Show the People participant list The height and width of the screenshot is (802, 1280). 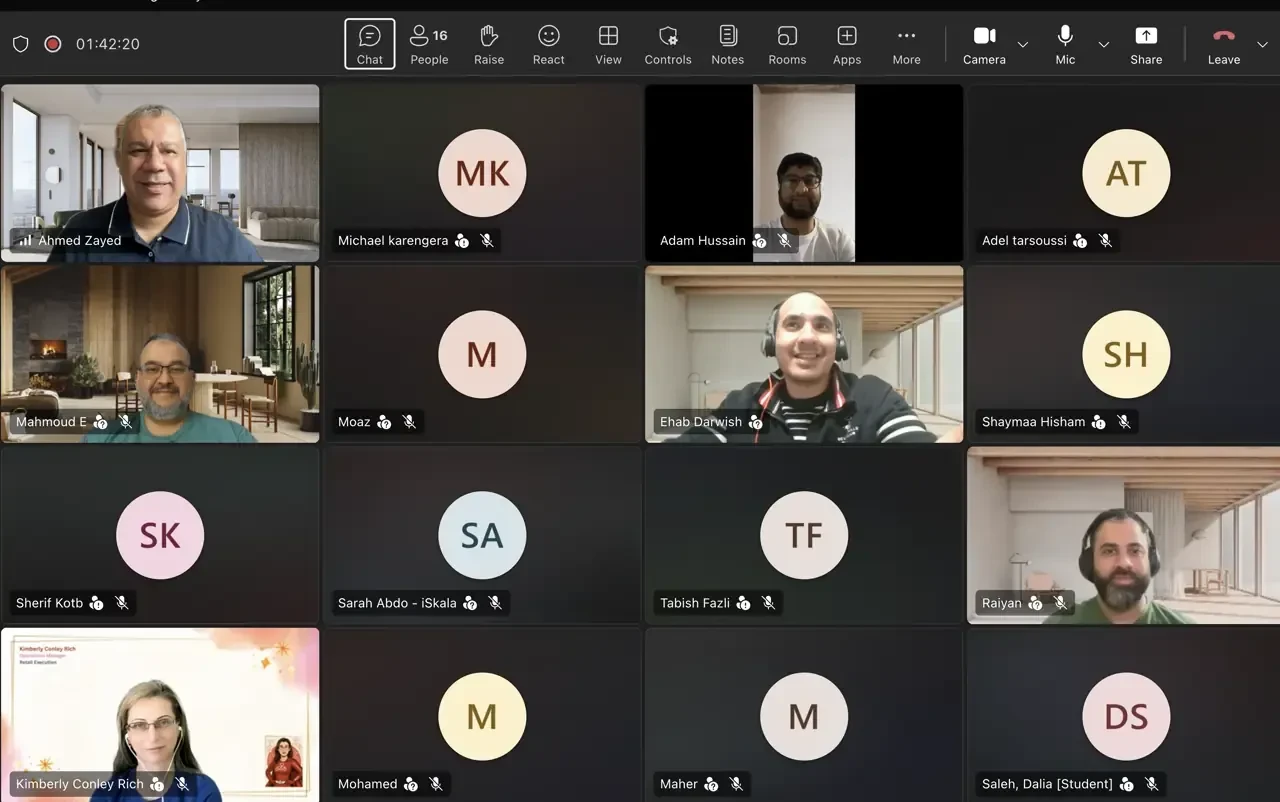point(429,44)
